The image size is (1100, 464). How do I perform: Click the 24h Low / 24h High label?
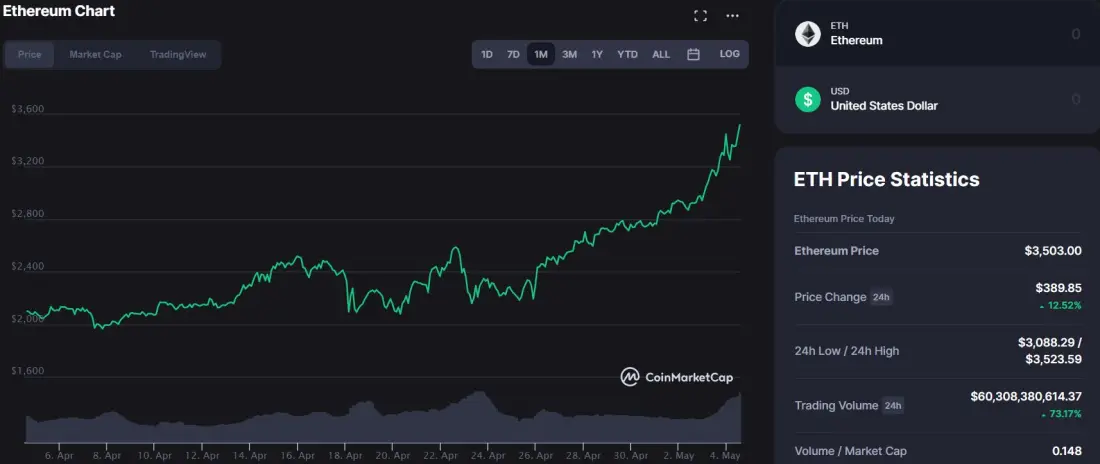point(847,351)
